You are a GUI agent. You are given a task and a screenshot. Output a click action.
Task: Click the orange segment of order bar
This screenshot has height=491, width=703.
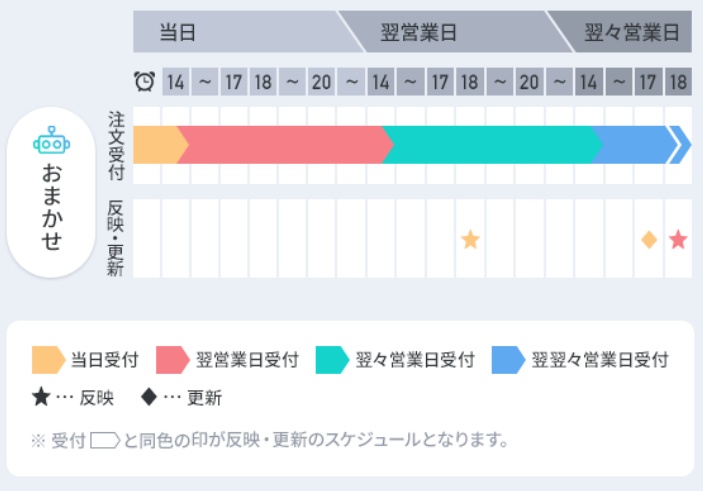[161, 145]
